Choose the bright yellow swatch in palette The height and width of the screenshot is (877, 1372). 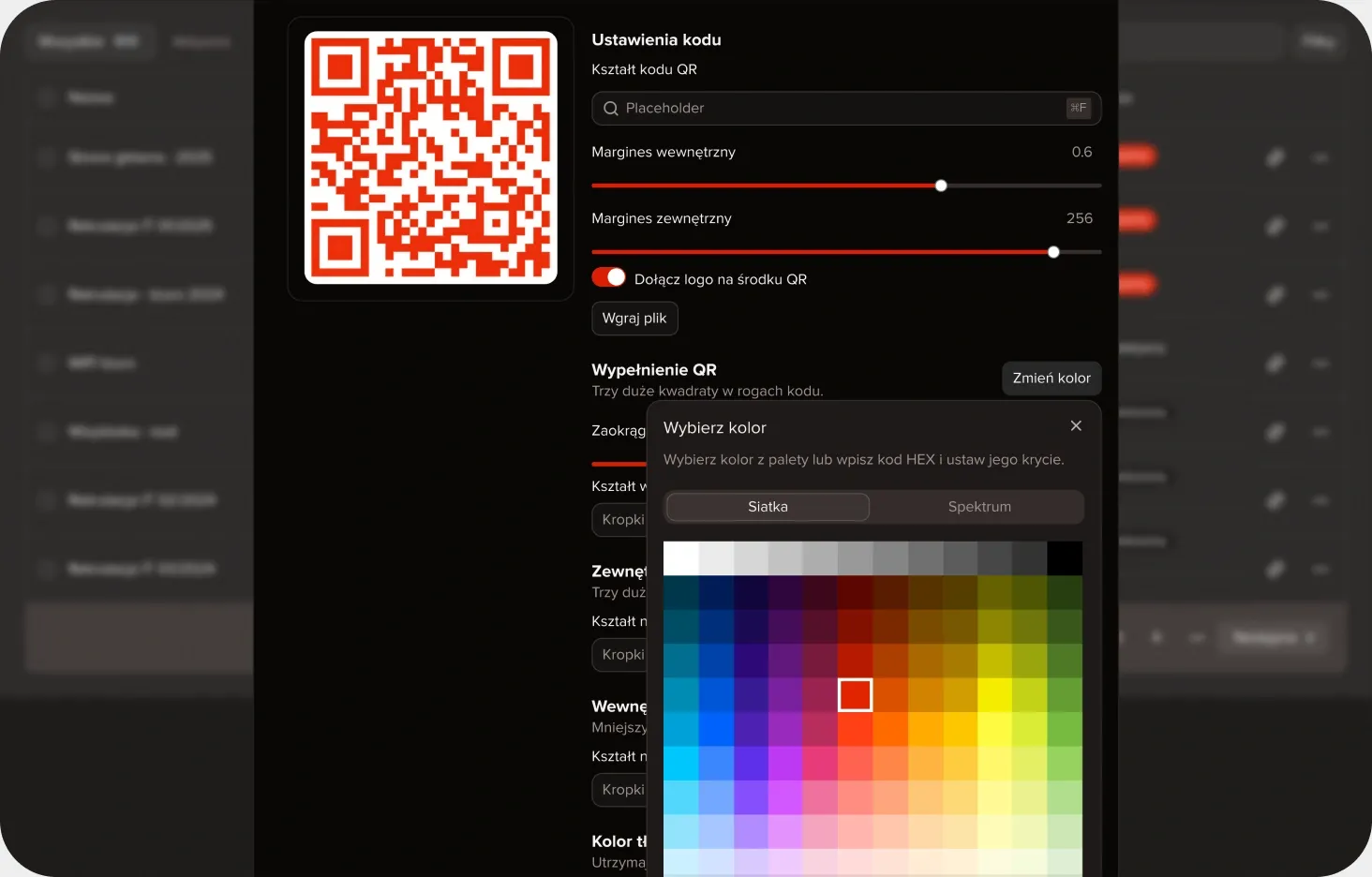pyautogui.click(x=994, y=695)
